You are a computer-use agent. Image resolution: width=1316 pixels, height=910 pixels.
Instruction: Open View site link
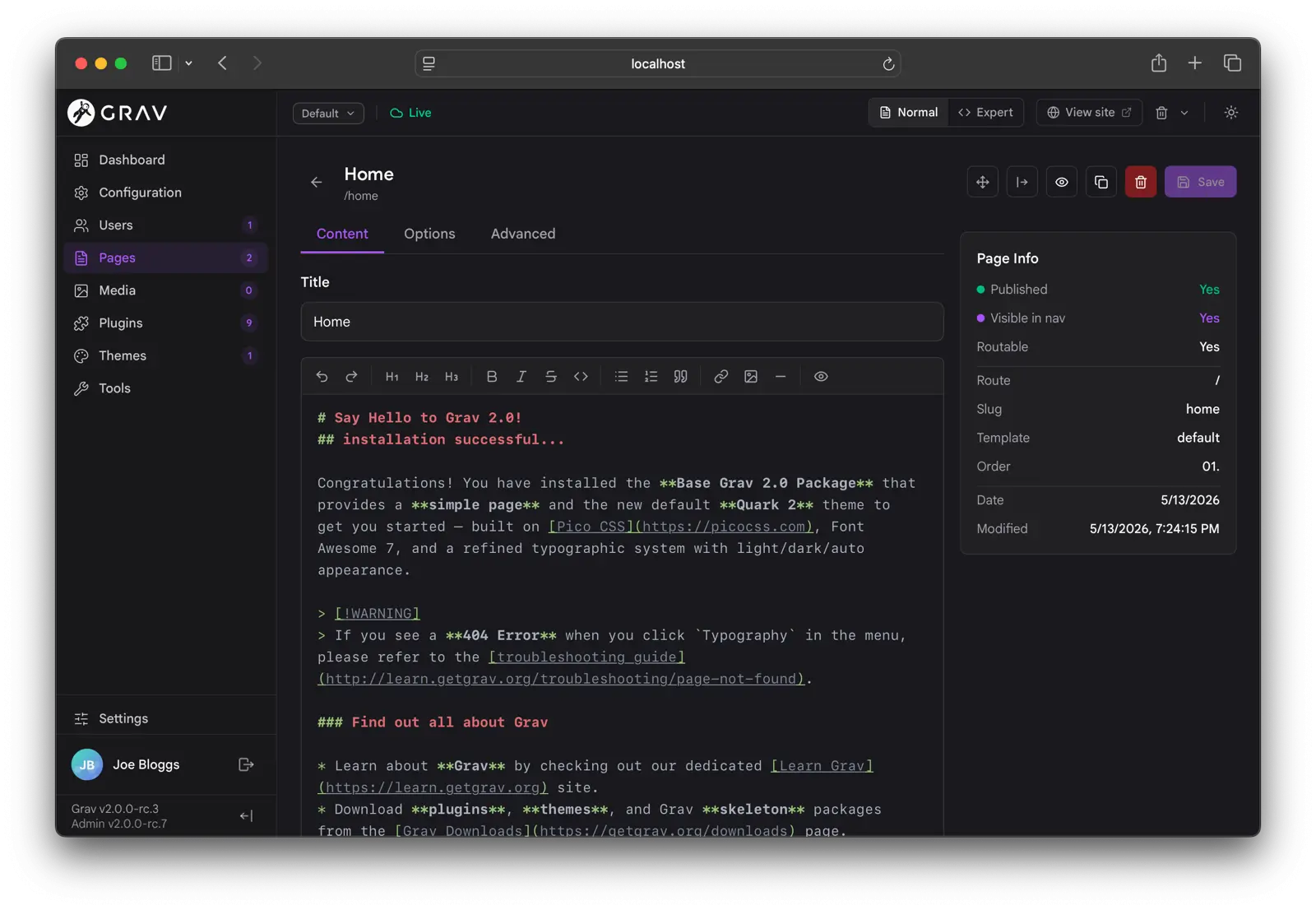coord(1089,113)
